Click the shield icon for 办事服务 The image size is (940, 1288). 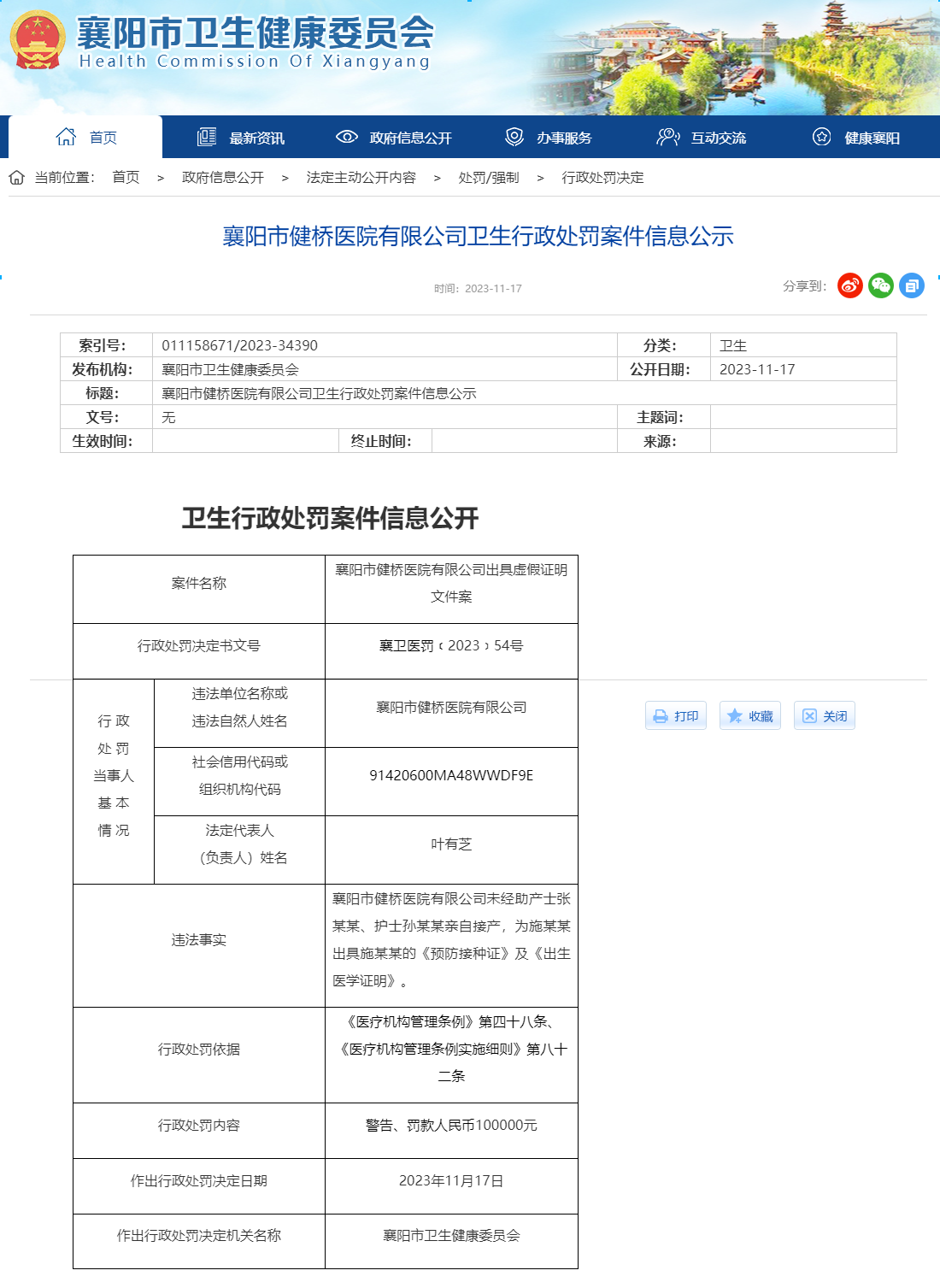click(x=514, y=137)
